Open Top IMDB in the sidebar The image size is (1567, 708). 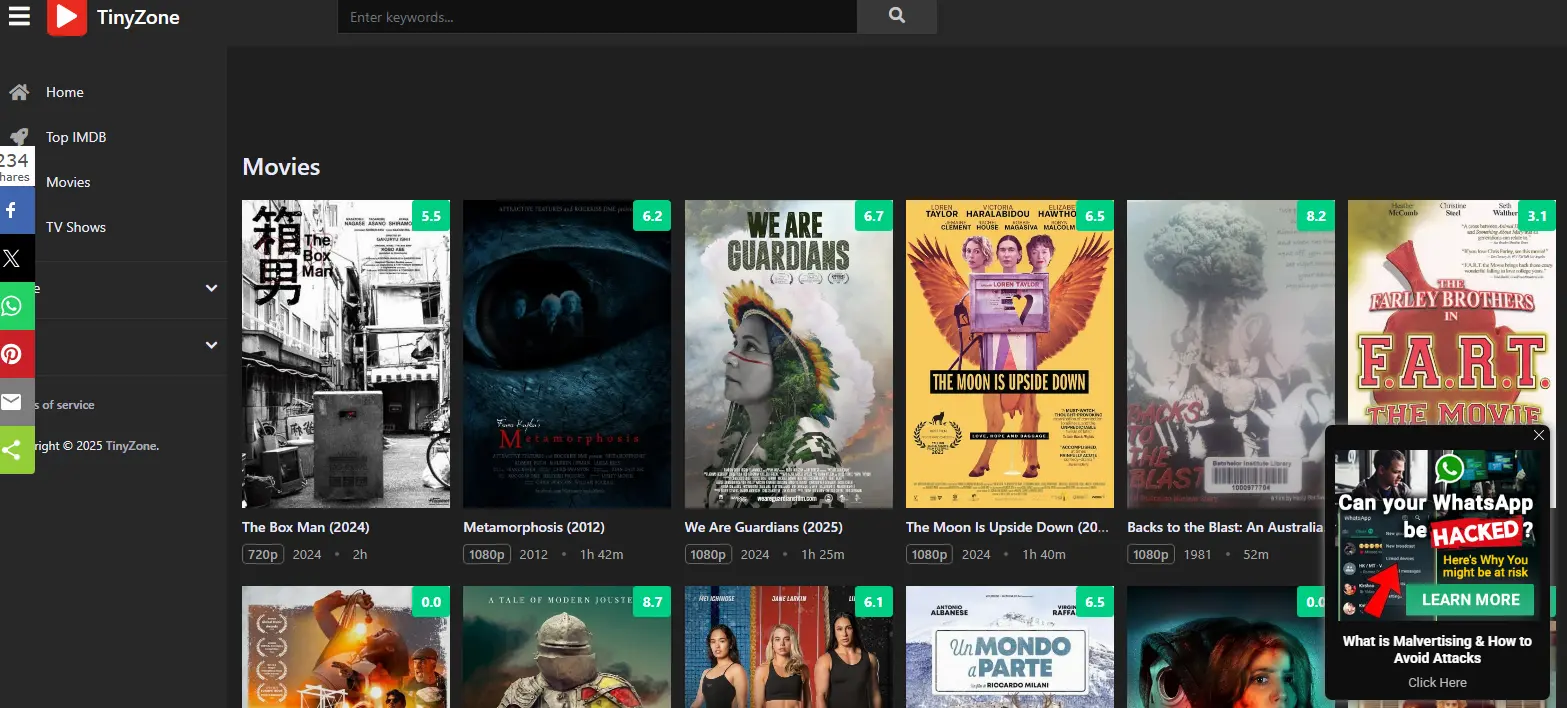point(76,137)
